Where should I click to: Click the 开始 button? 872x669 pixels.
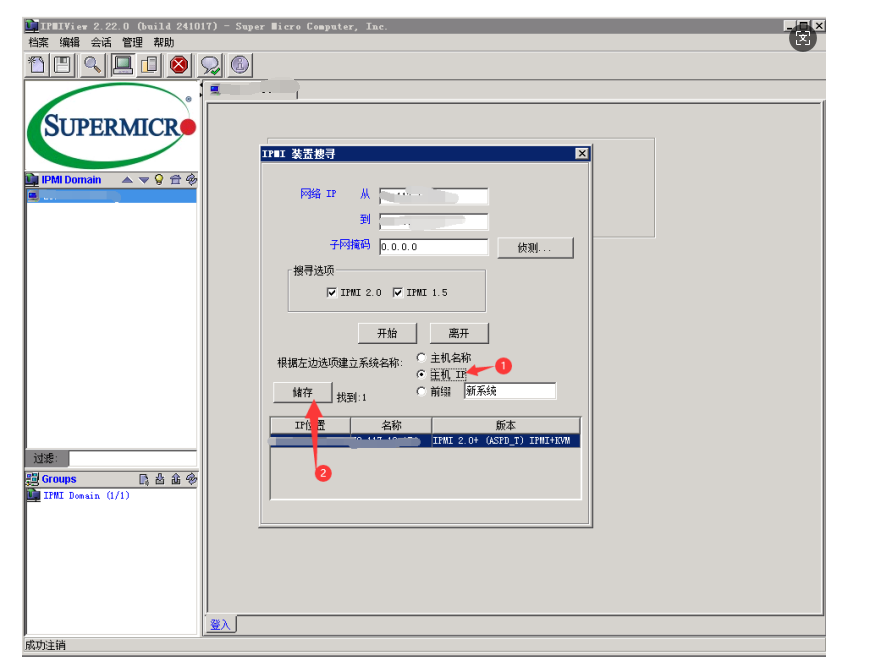pos(387,333)
